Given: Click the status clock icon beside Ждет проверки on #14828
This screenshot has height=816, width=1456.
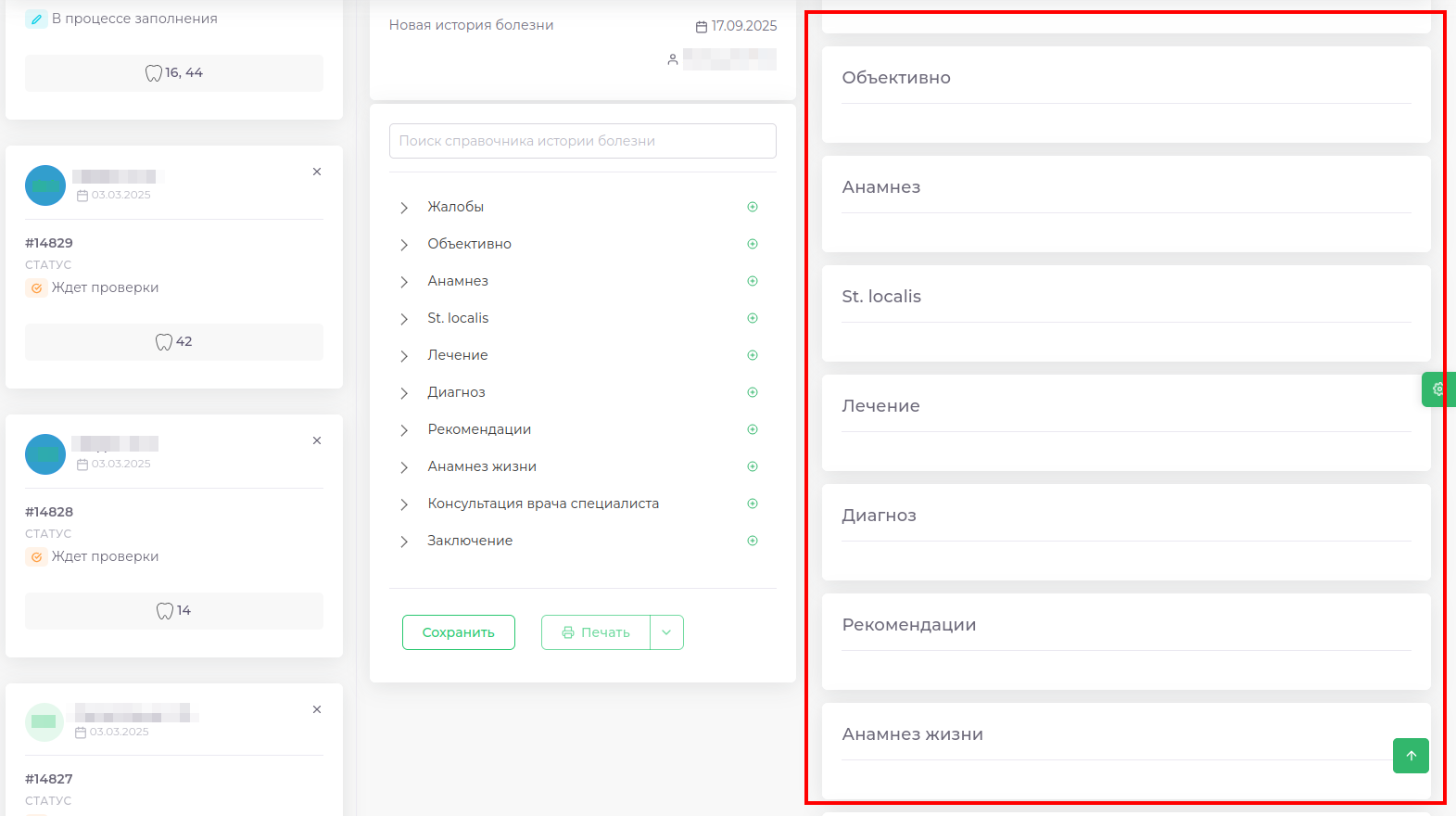Looking at the screenshot, I should pos(35,556).
